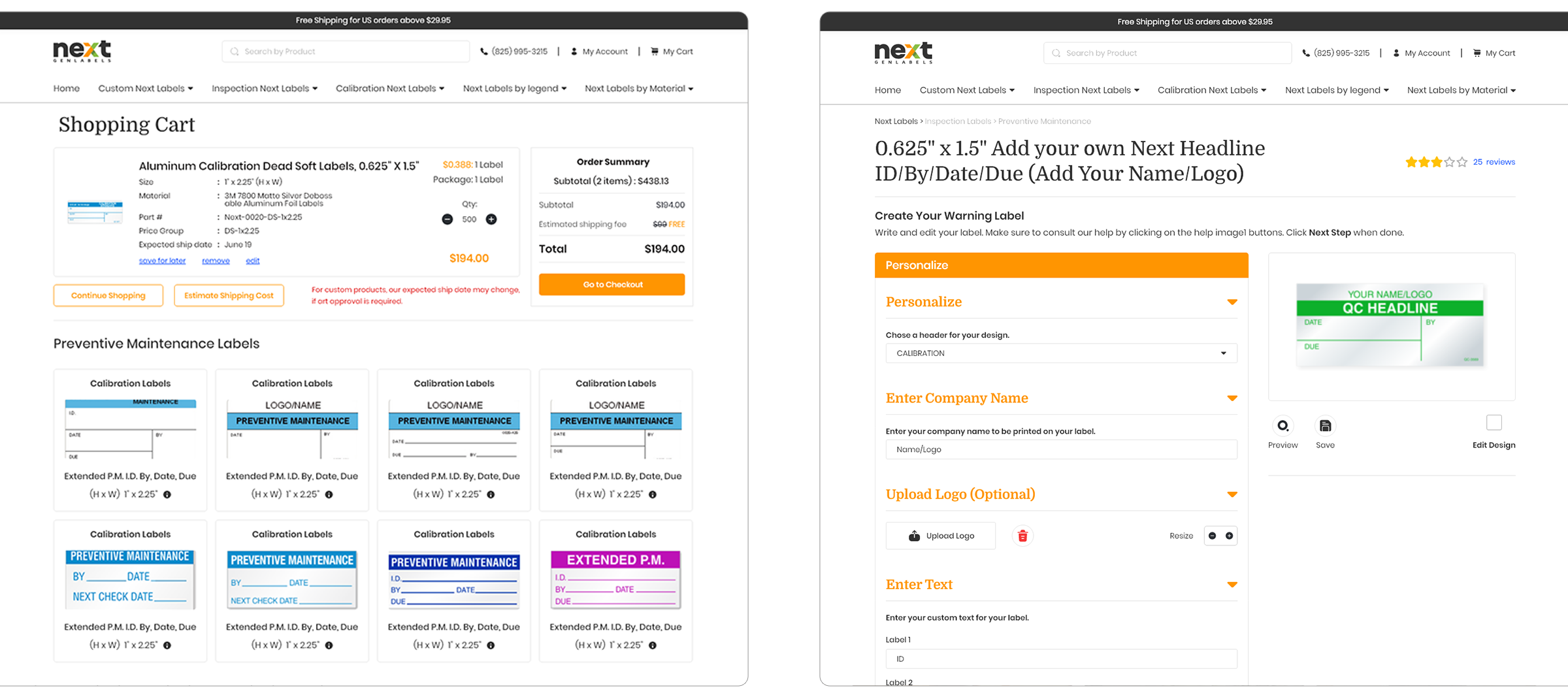Select the magenta EXTENDED P.M. label thumbnail
Viewport: 1568px width, 697px height.
click(x=615, y=579)
